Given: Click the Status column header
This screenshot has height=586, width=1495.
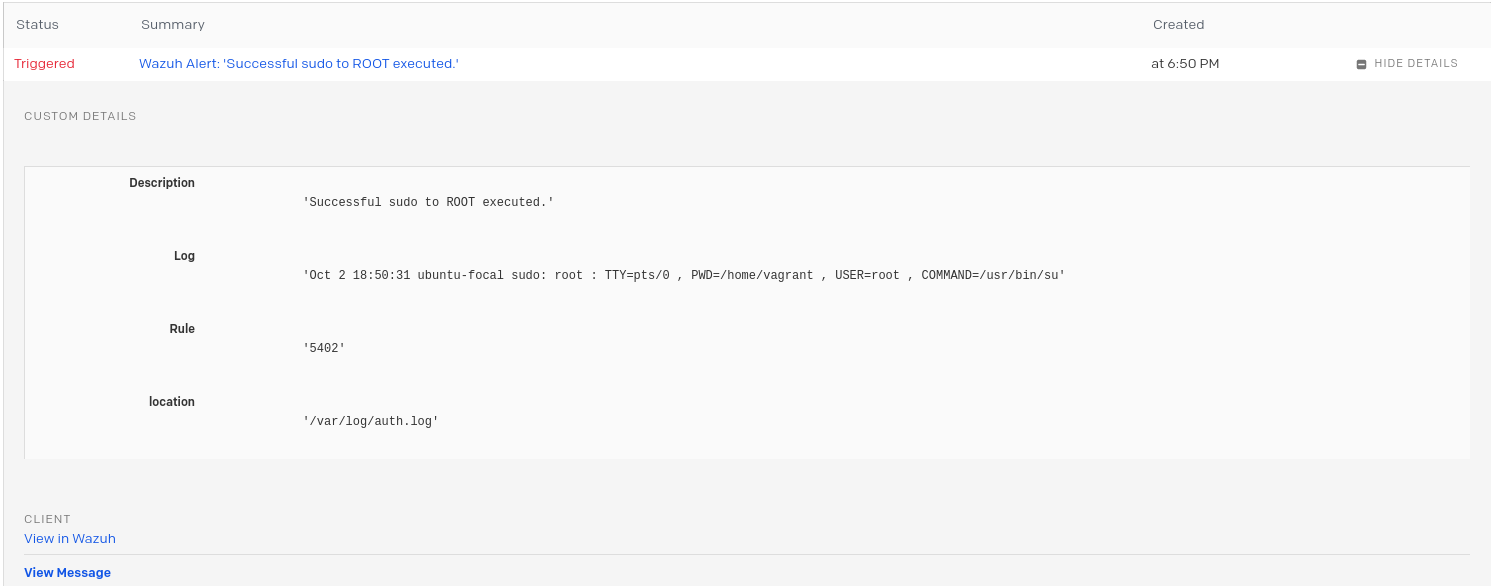Looking at the screenshot, I should click(x=37, y=24).
